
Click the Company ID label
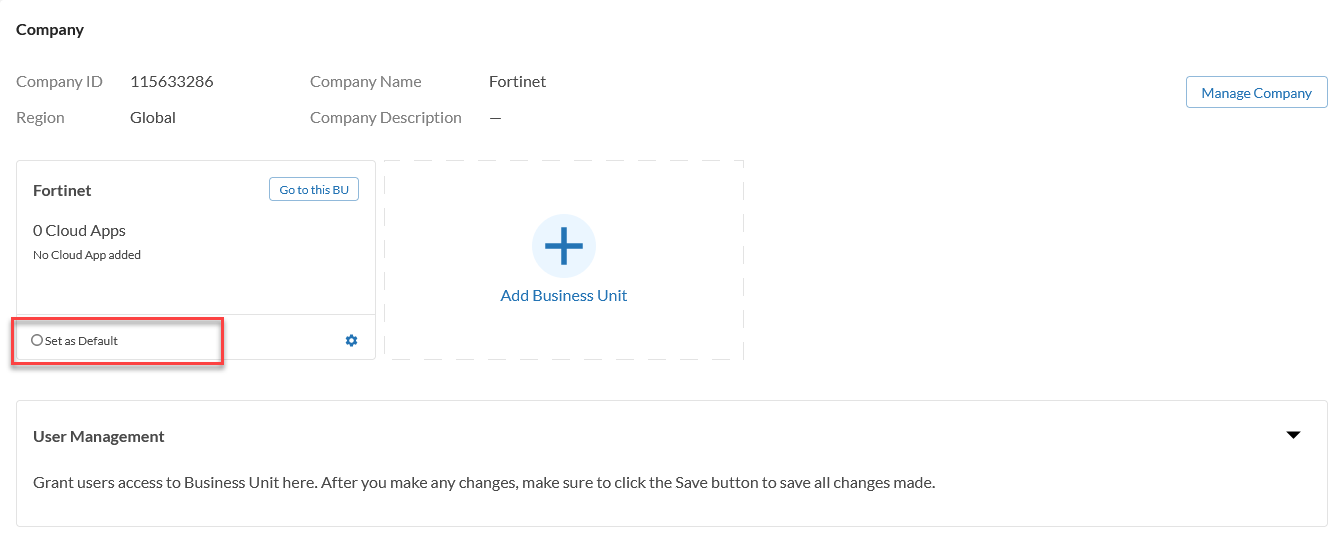click(59, 82)
